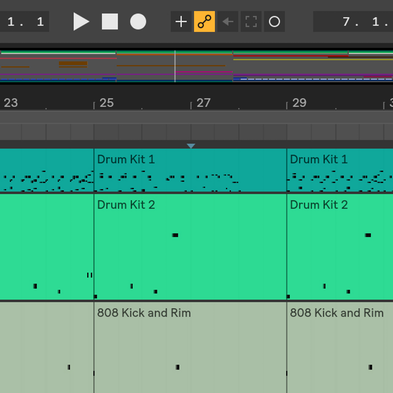This screenshot has width=393, height=393.
Task: Arm the Arrangement Record circle button
Action: pos(138,22)
